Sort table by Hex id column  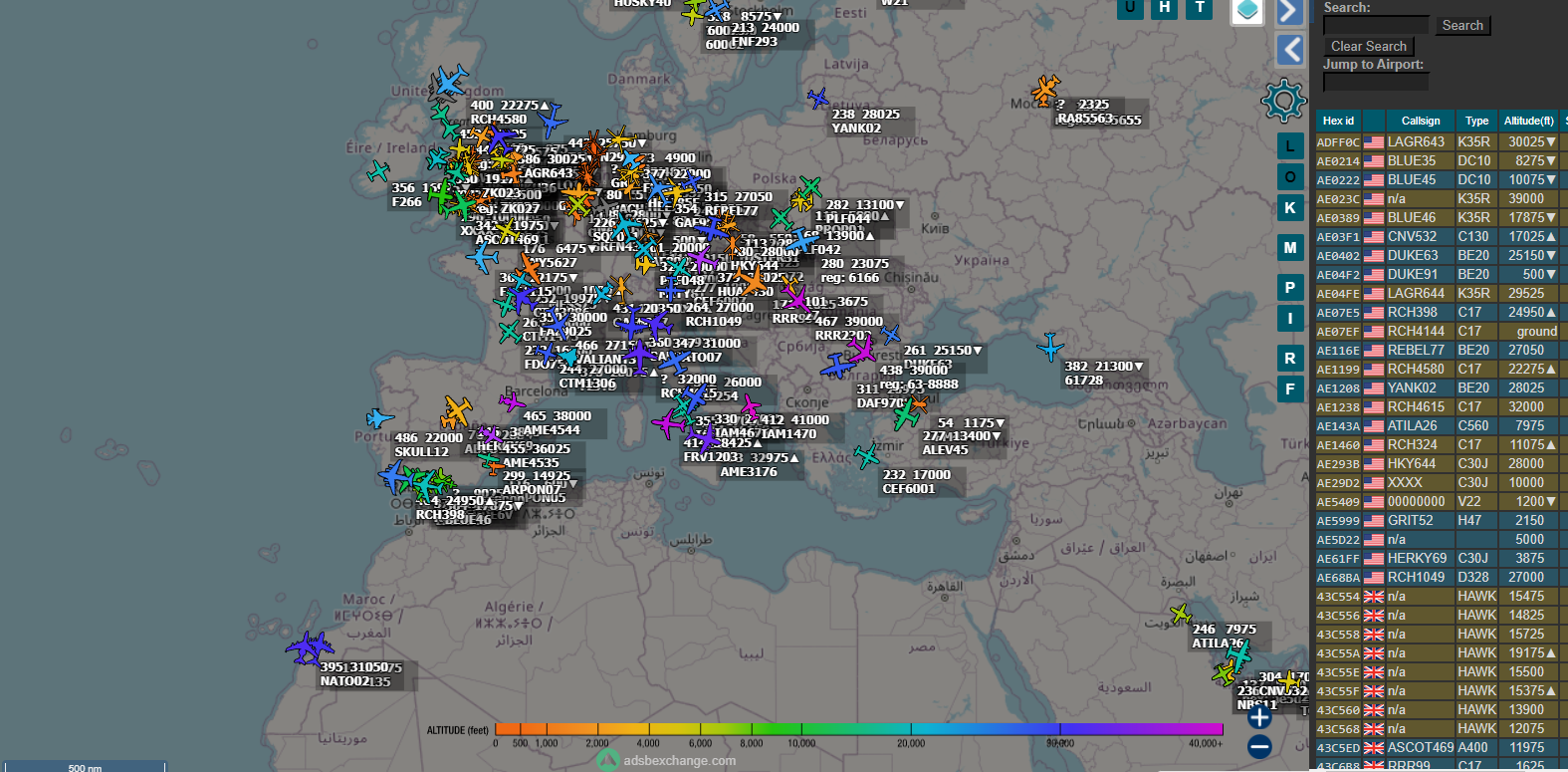[1338, 121]
